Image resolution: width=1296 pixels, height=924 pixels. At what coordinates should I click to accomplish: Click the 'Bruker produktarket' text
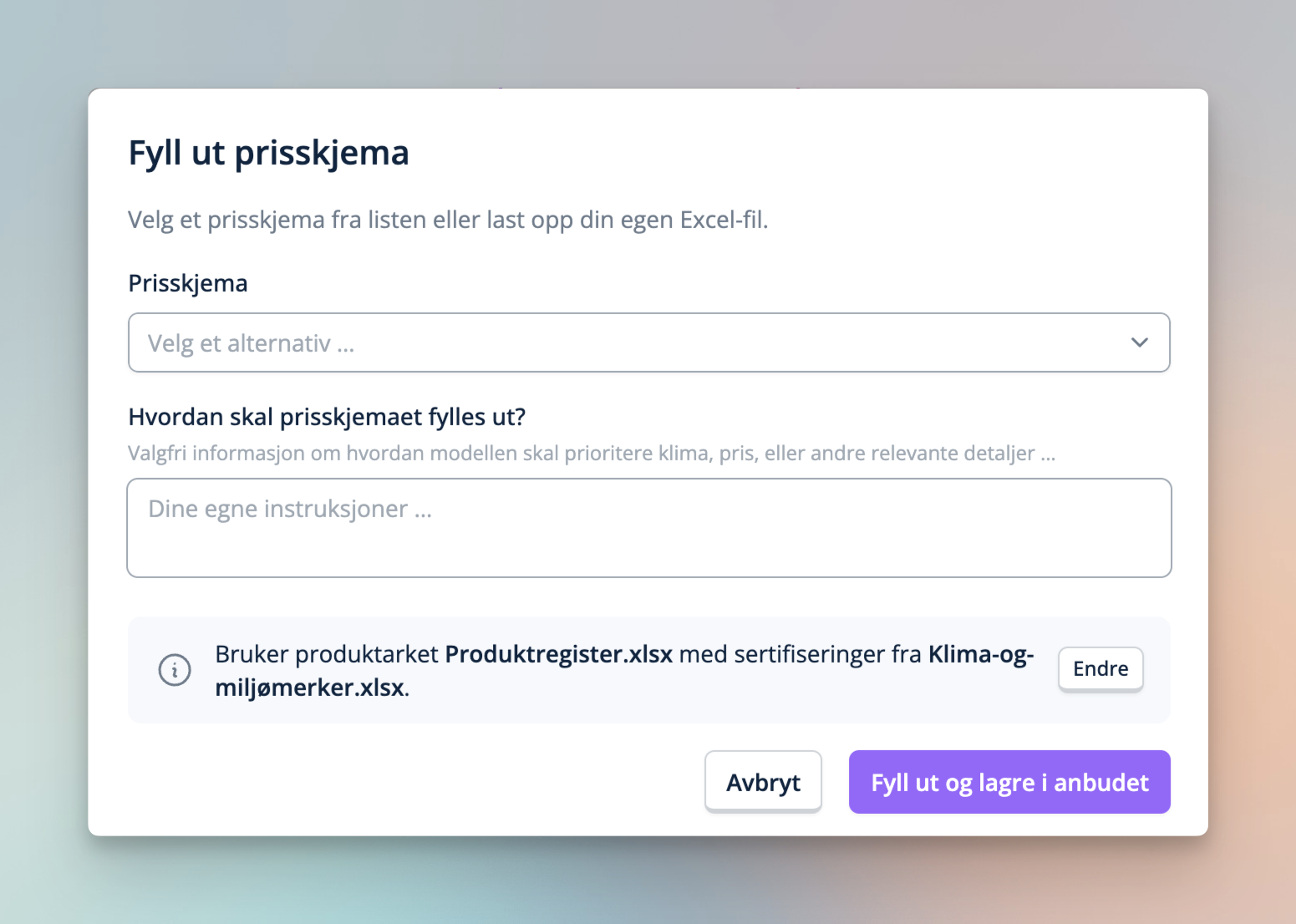click(x=326, y=654)
